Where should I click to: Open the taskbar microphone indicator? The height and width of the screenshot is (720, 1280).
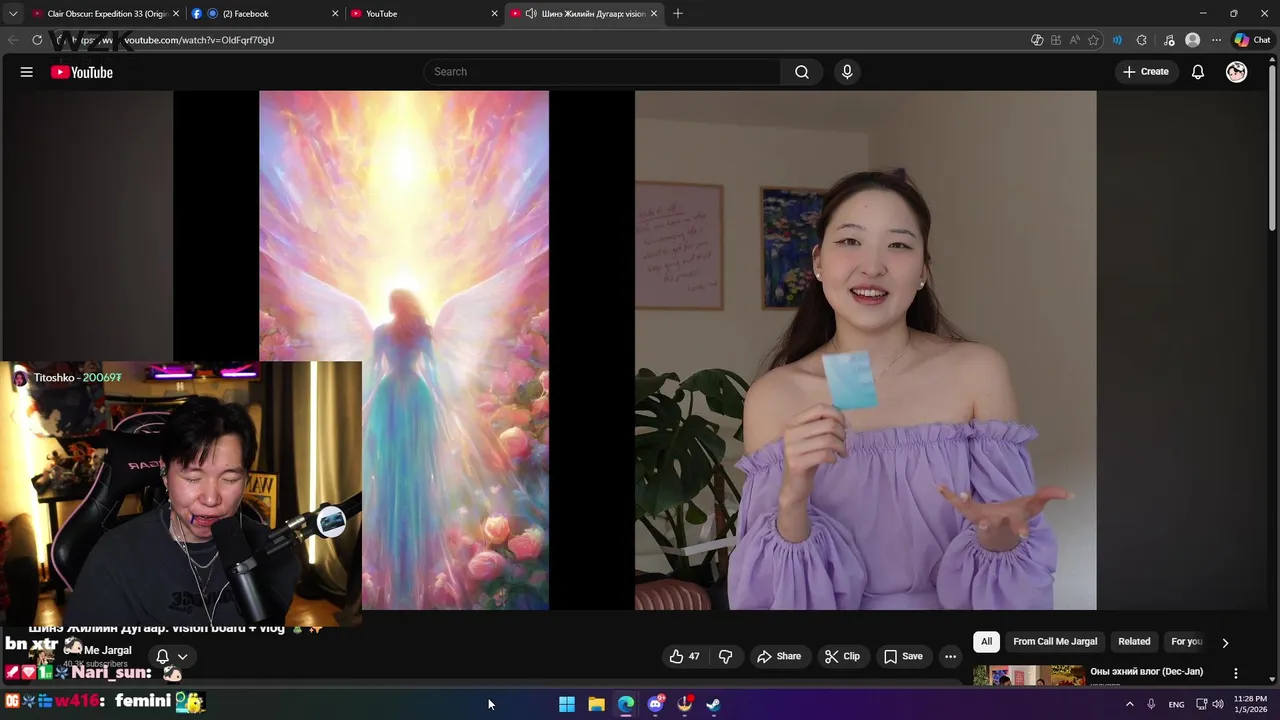click(x=1151, y=704)
